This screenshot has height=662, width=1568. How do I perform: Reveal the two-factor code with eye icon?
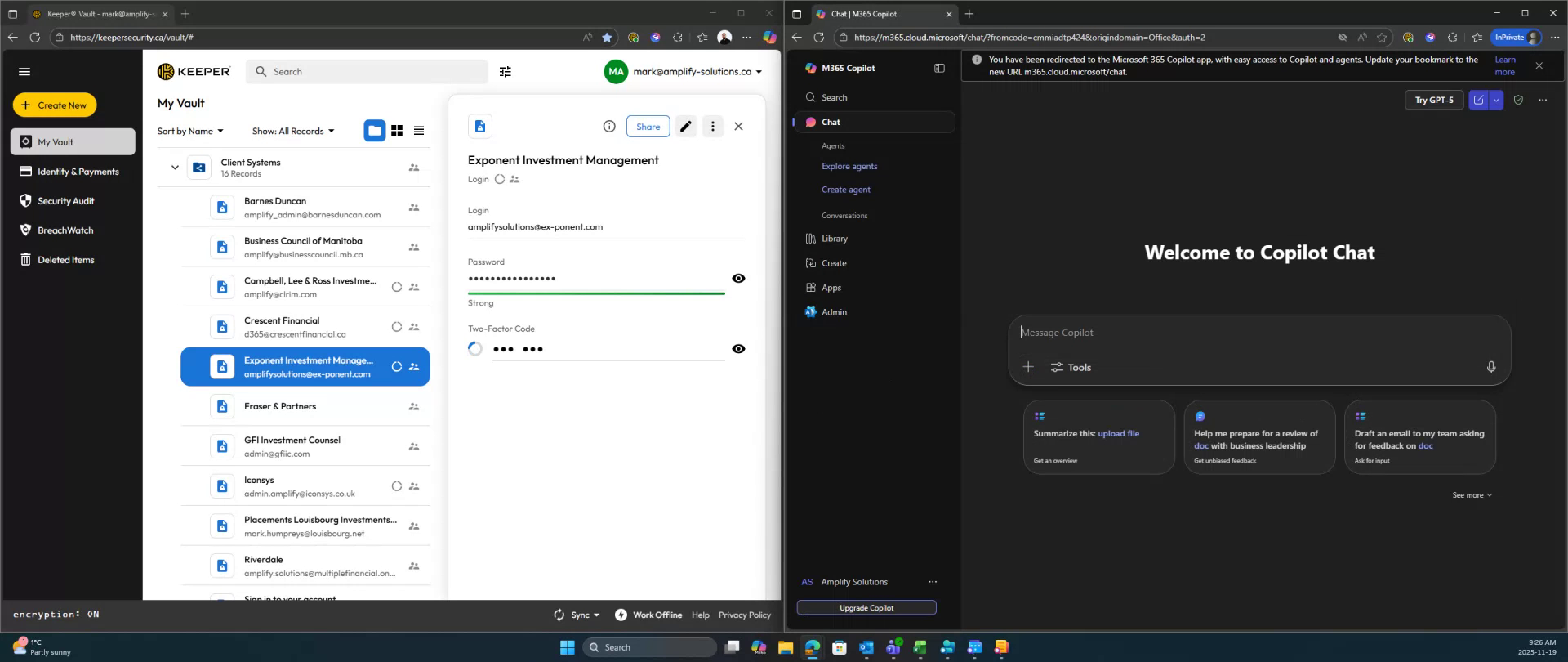pyautogui.click(x=739, y=349)
